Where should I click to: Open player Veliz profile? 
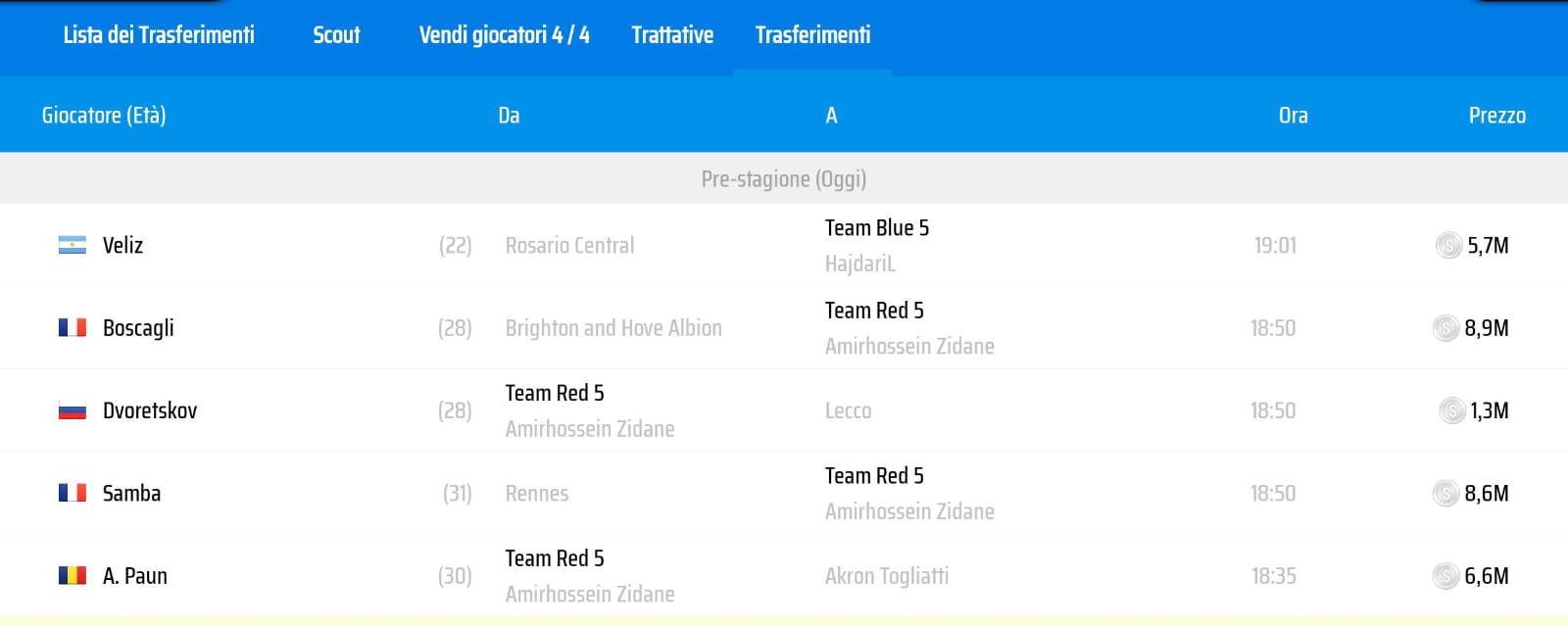coord(122,245)
